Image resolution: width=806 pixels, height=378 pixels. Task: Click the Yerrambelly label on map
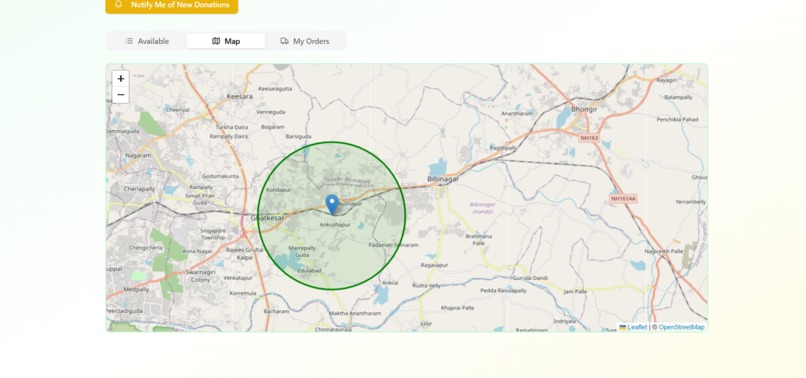point(690,202)
